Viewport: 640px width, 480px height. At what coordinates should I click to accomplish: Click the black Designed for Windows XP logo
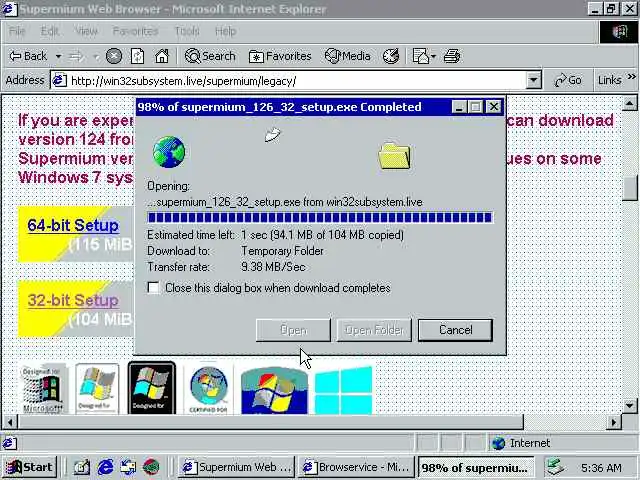(x=152, y=388)
